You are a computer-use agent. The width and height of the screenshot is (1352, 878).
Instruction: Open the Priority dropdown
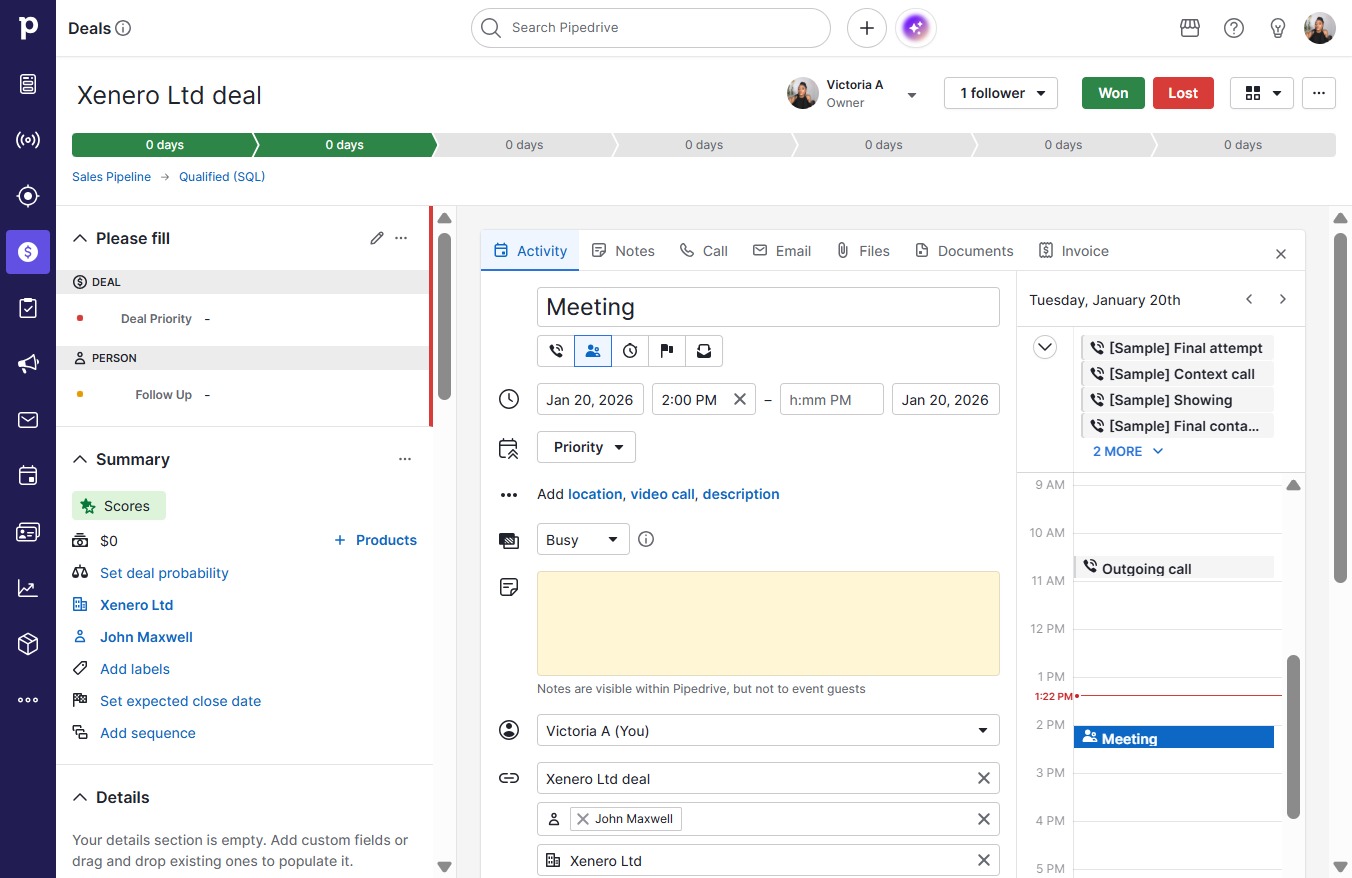(586, 447)
